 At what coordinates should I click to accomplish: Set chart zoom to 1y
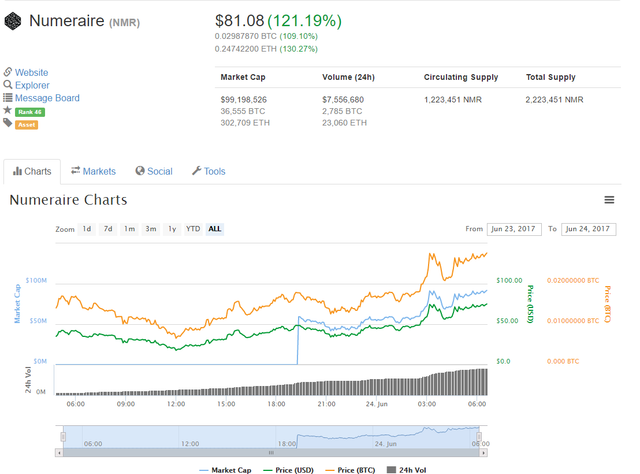(172, 229)
